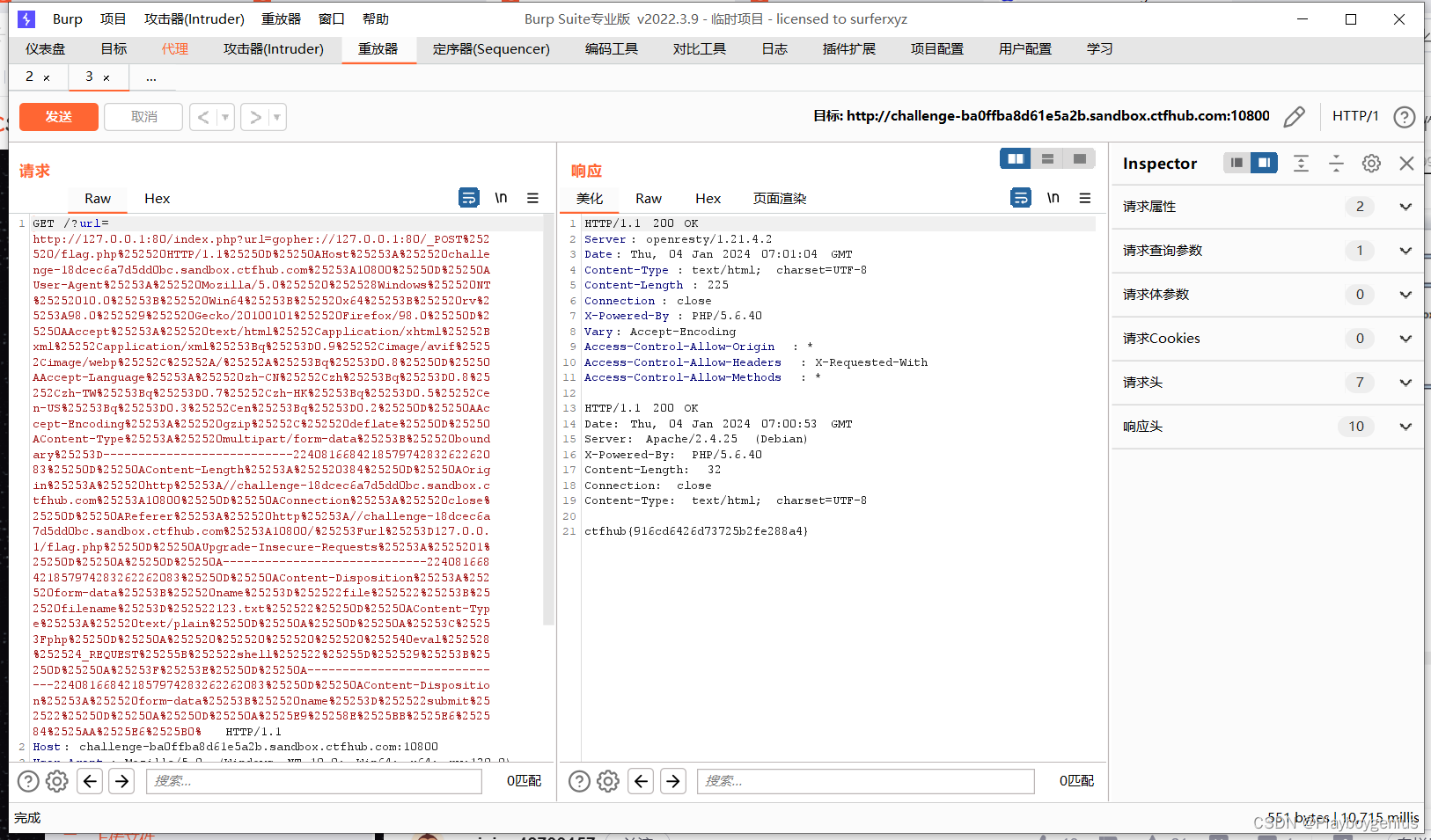Select response Raw view tab
Image resolution: width=1431 pixels, height=840 pixels.
[x=649, y=199]
